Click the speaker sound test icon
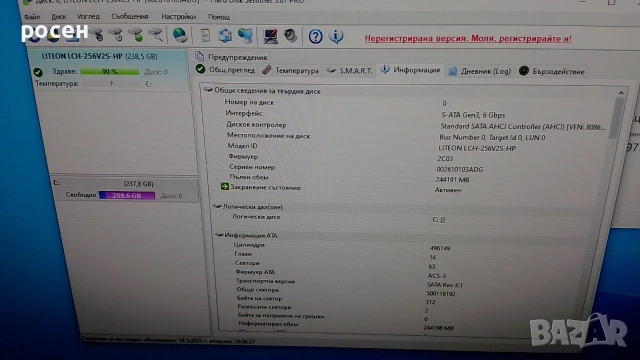 [290, 36]
